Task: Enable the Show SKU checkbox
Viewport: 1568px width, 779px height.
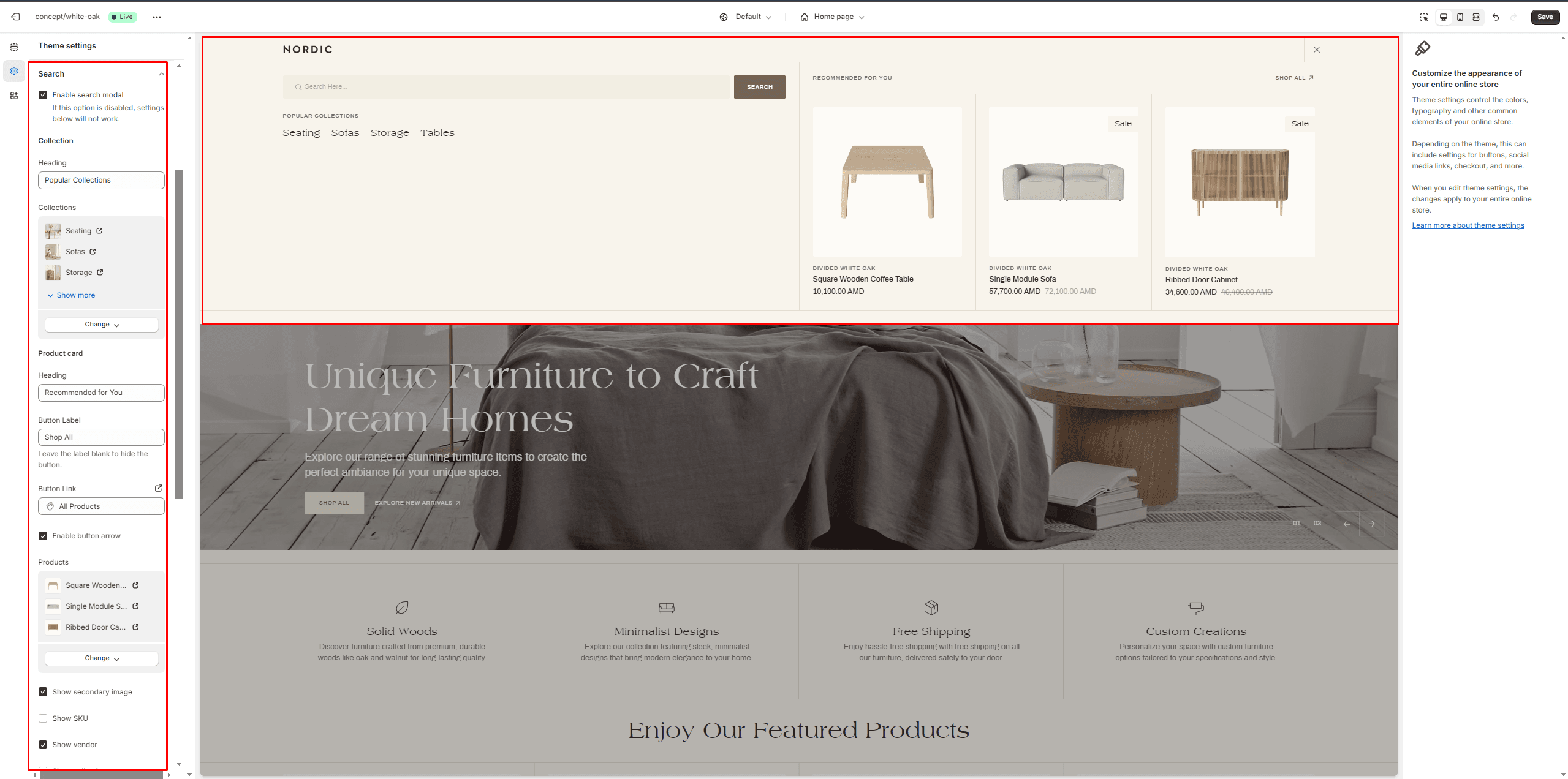Action: tap(43, 718)
